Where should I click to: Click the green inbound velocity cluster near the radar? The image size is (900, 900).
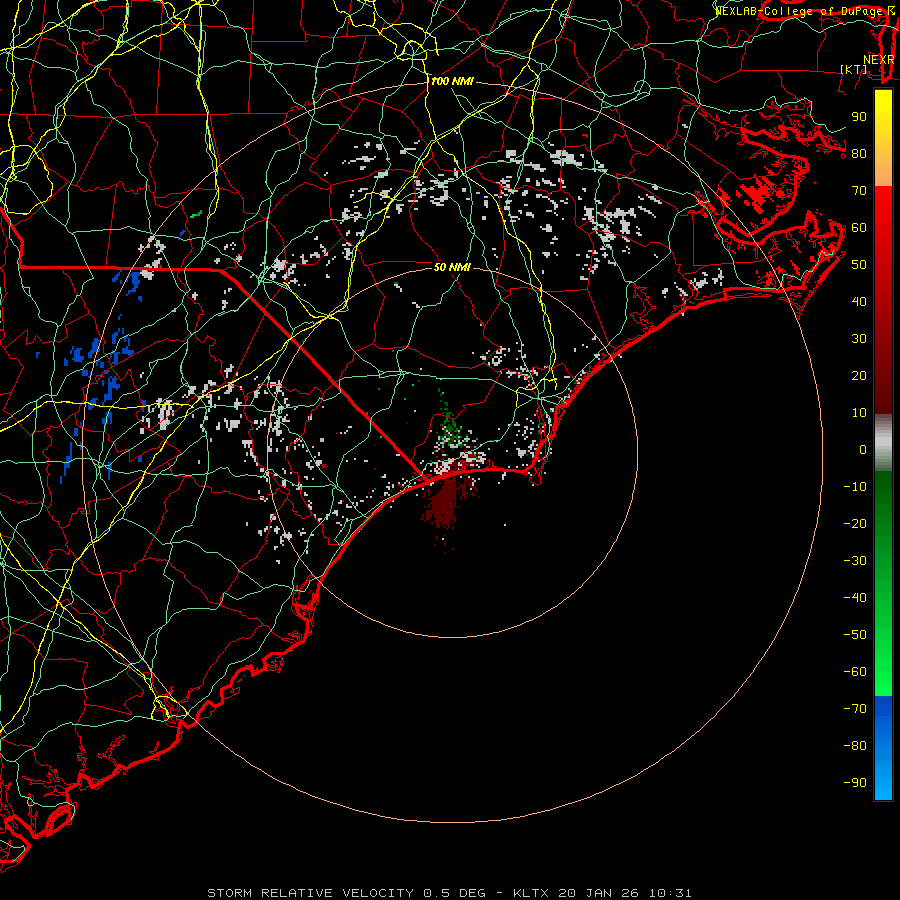click(x=451, y=428)
